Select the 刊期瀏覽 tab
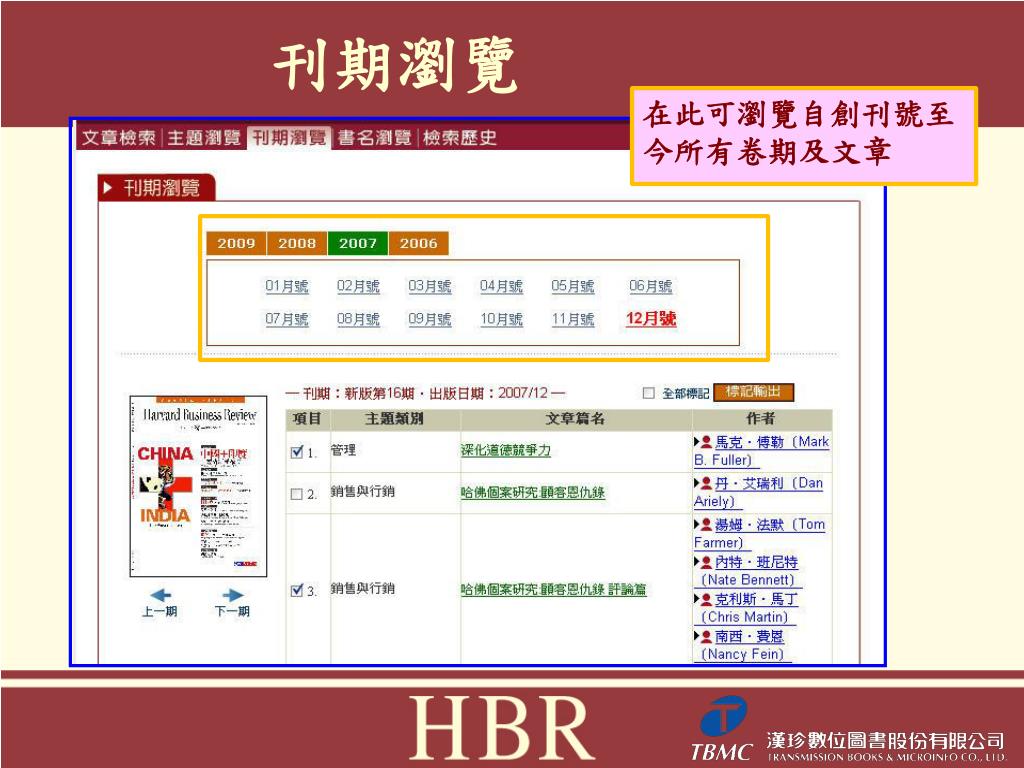The image size is (1024, 768). [289, 138]
